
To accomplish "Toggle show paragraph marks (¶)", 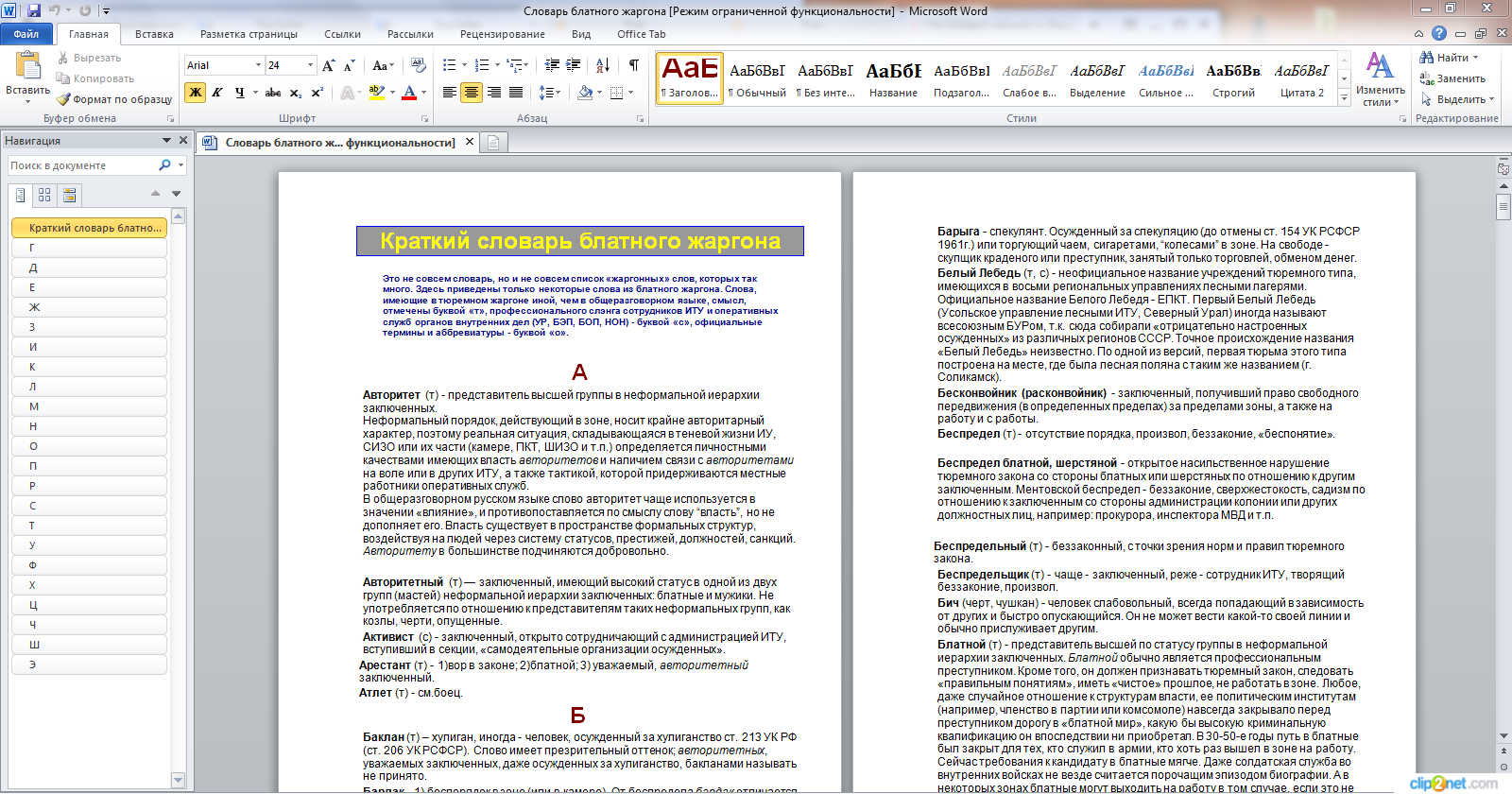I will pos(634,65).
